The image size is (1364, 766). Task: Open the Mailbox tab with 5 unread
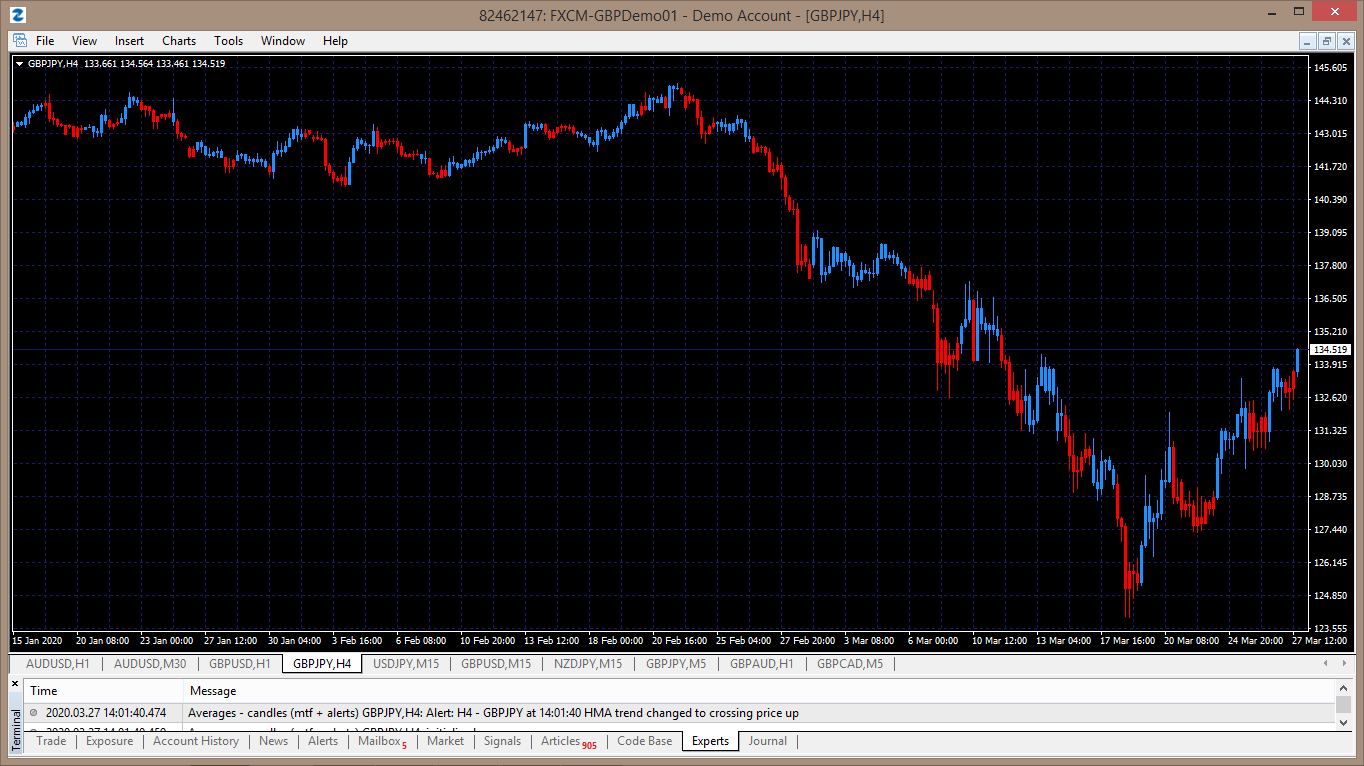point(382,741)
